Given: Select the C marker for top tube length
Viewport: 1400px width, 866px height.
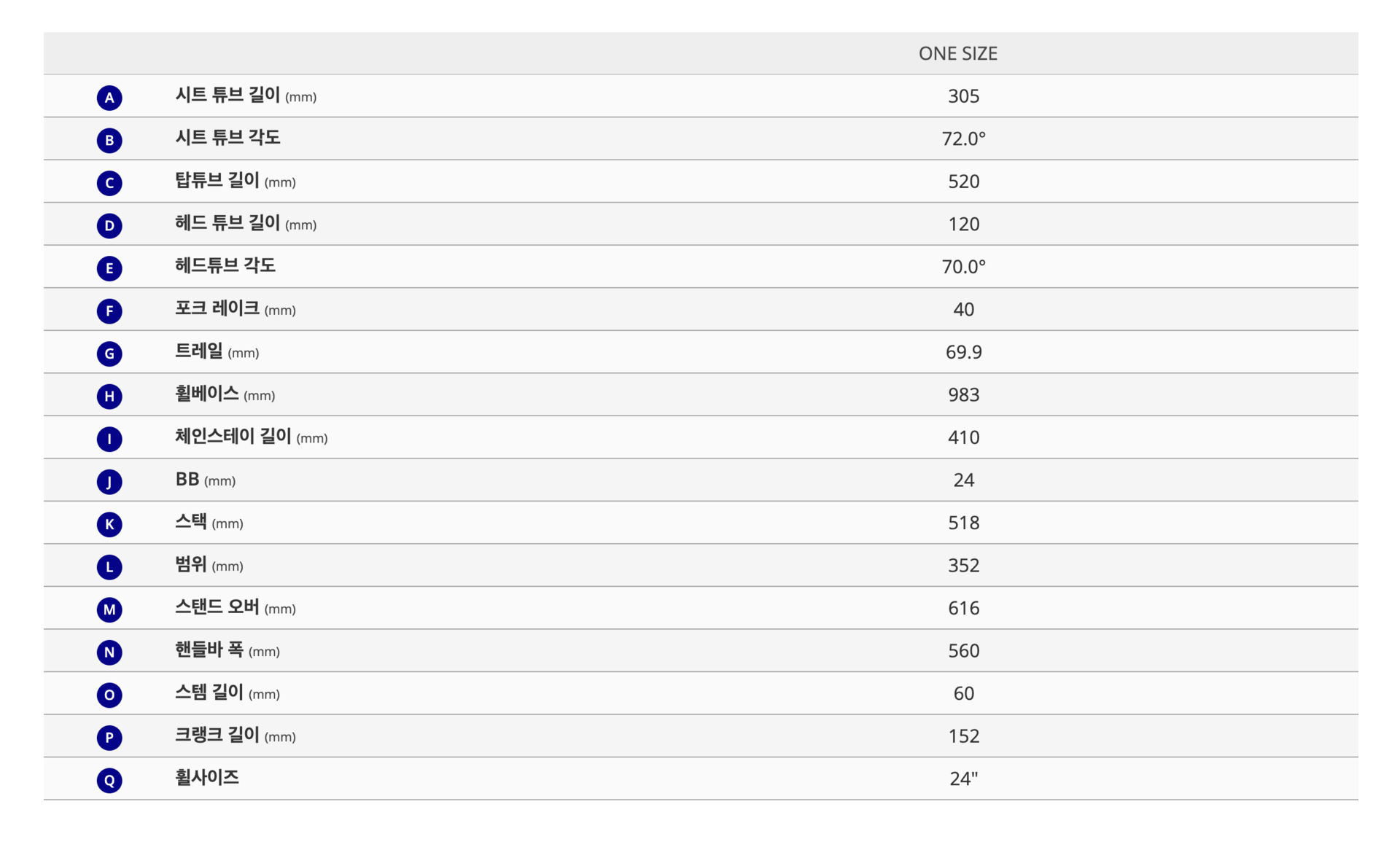Looking at the screenshot, I should click(109, 182).
